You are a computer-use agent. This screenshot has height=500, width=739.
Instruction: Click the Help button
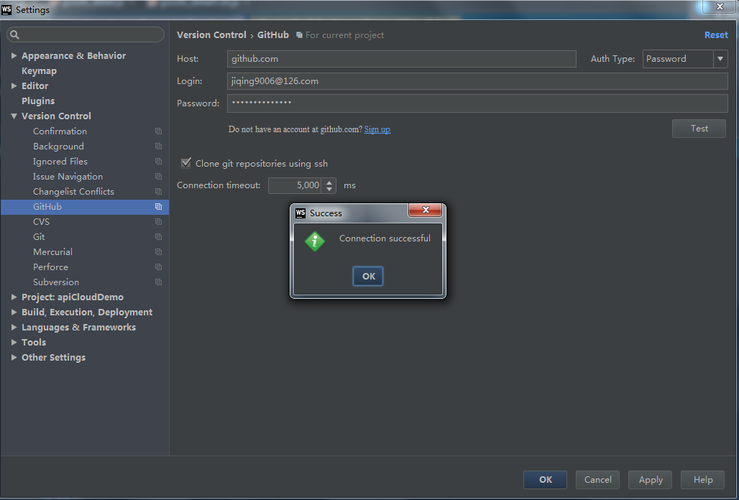703,480
